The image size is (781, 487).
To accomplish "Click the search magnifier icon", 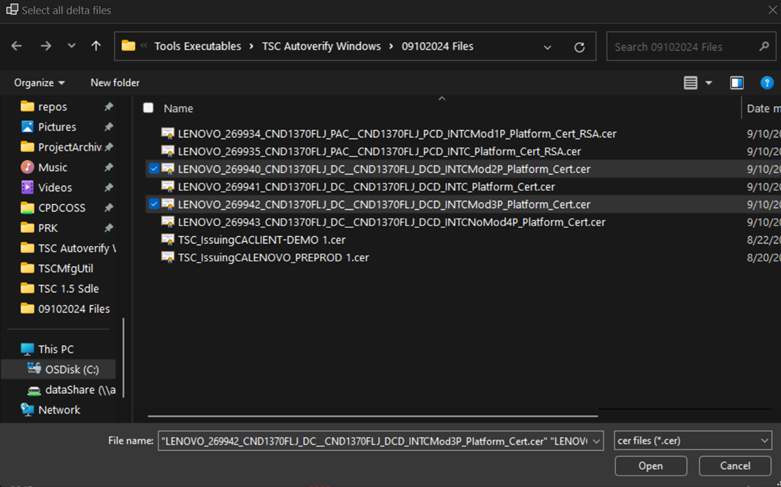I will (x=764, y=46).
